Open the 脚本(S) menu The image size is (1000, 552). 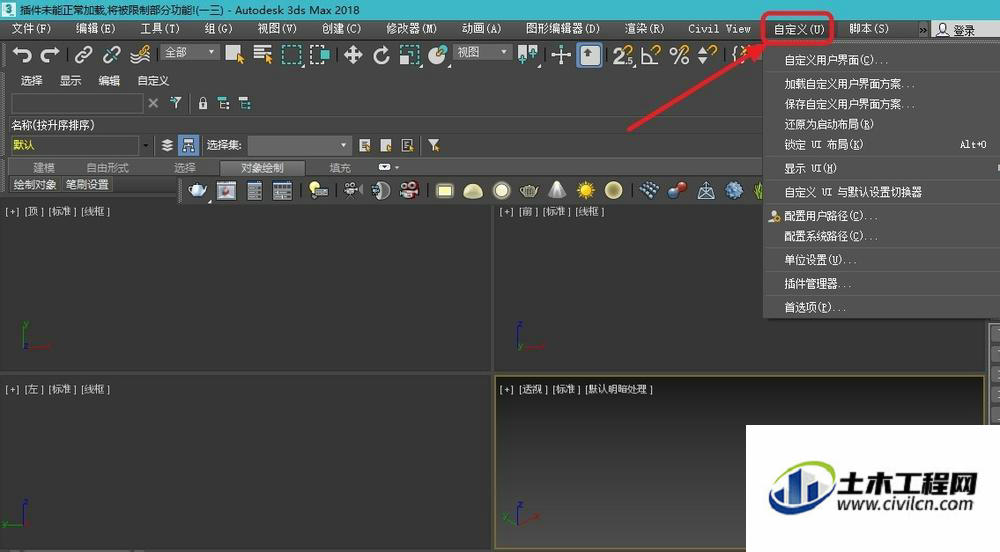pos(869,29)
